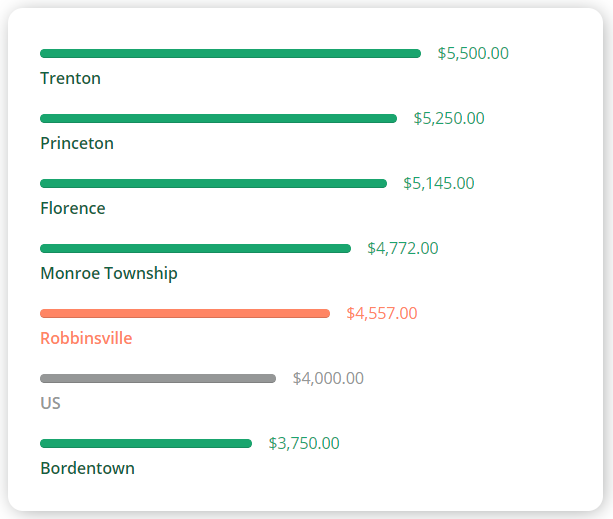Screen dimensions: 613x519
Task: Click the Monroe Township bar
Action: [195, 249]
